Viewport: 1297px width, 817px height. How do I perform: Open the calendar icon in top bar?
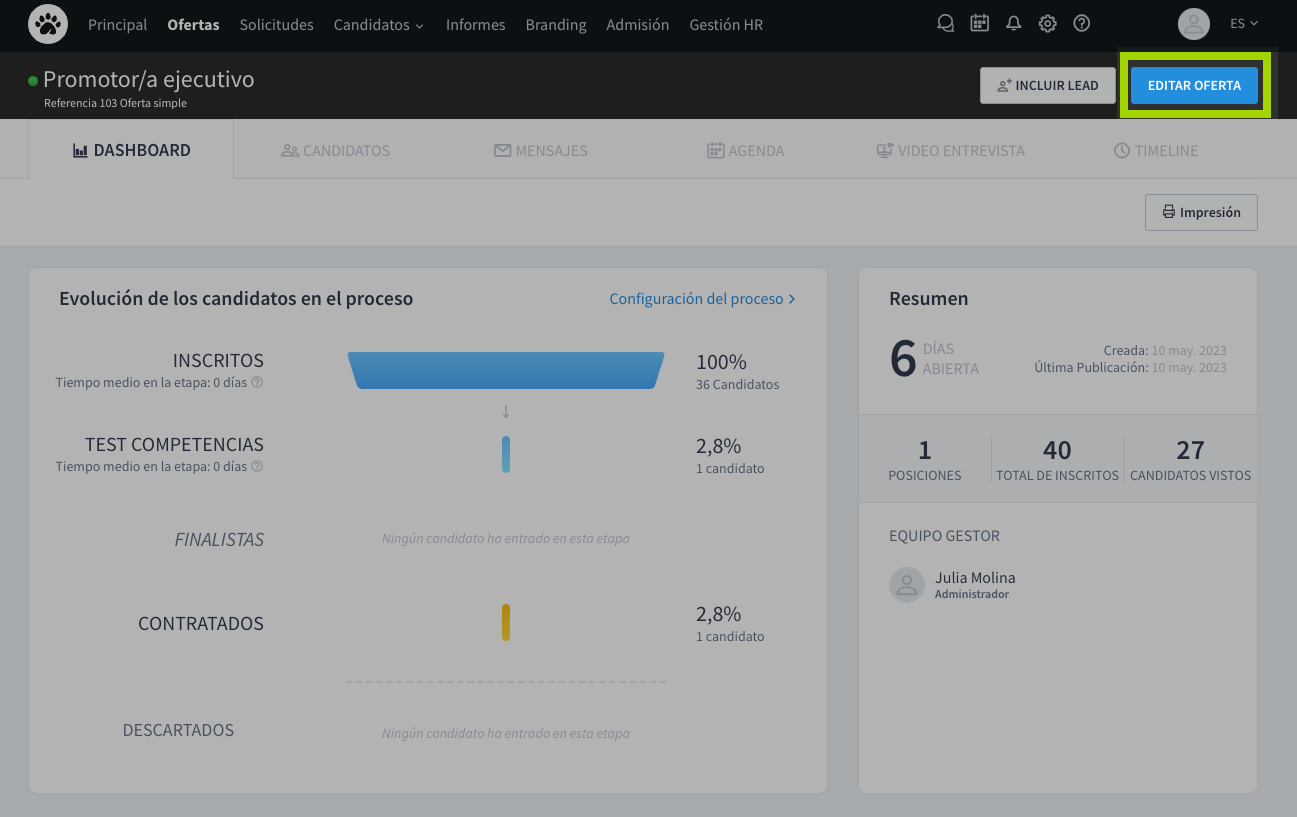pyautogui.click(x=979, y=24)
